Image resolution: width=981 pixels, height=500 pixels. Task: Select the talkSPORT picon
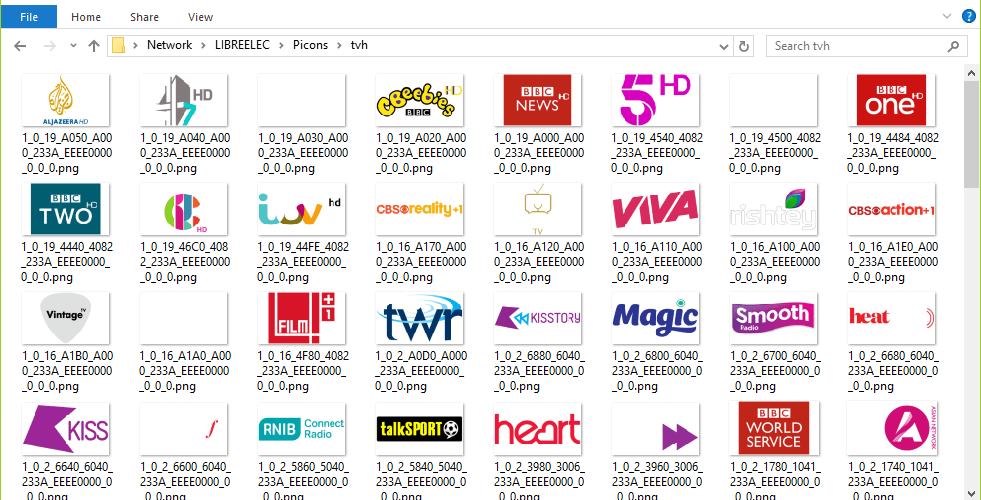point(420,429)
